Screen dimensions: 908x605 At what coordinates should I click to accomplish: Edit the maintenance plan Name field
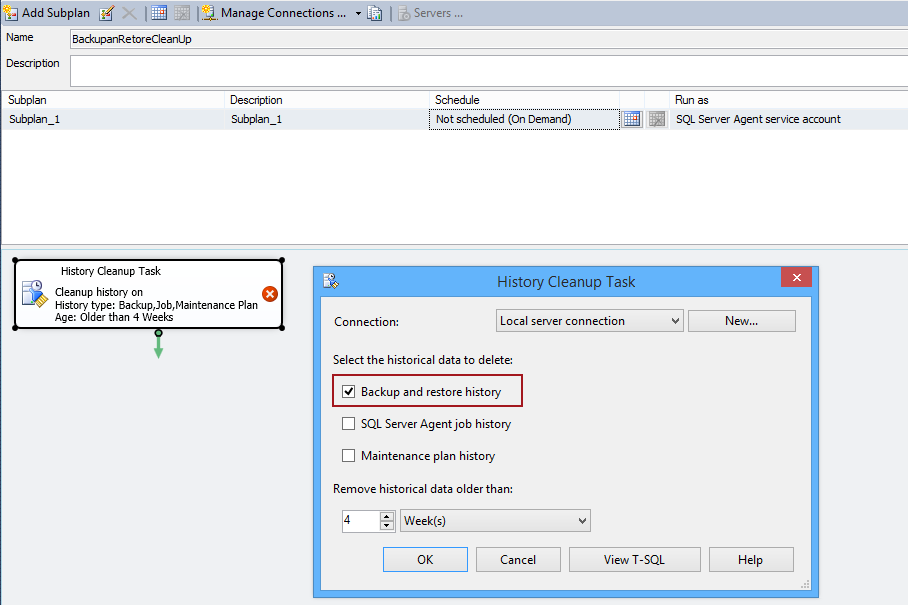point(488,39)
